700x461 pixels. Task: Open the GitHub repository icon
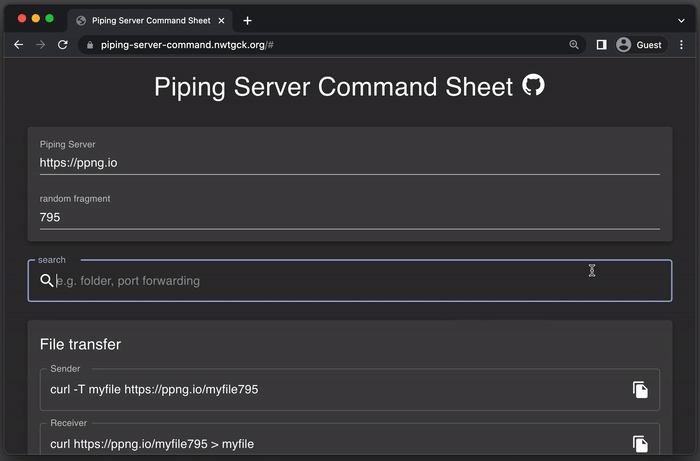point(534,86)
